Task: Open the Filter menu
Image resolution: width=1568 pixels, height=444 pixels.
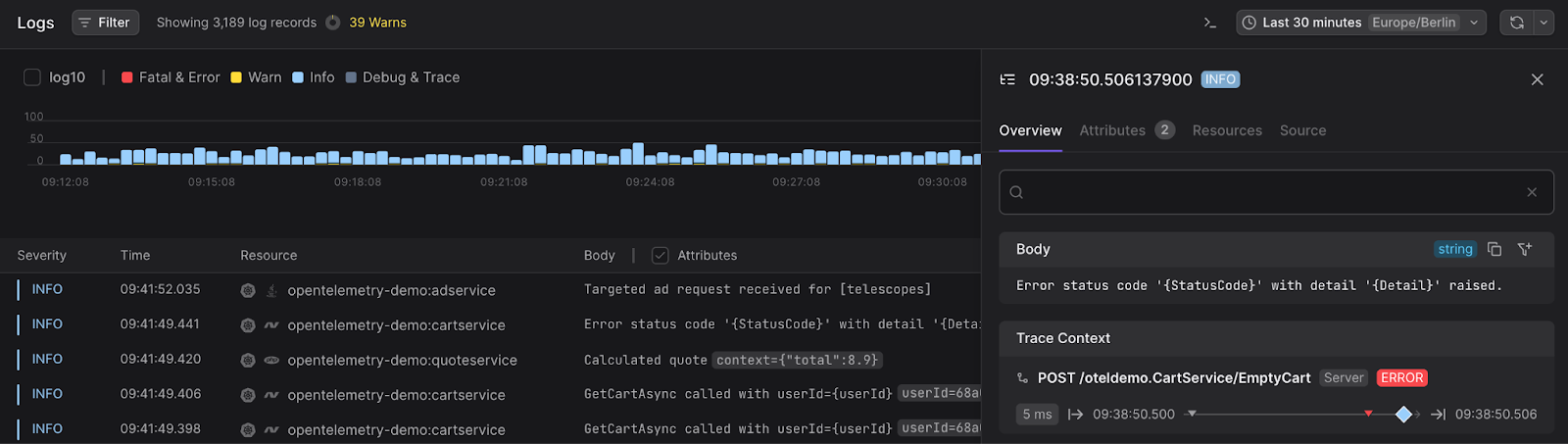Action: 105,23
